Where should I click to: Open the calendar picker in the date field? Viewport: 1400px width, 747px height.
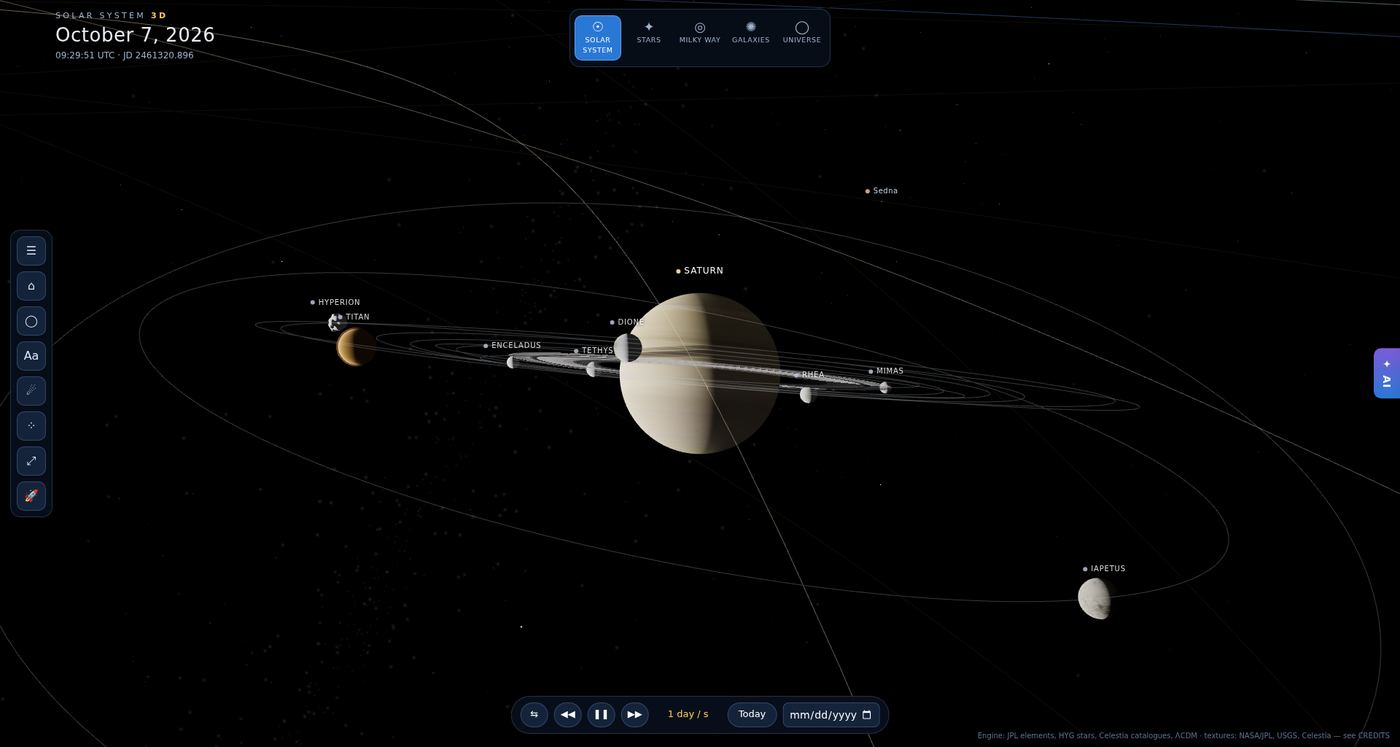(867, 715)
